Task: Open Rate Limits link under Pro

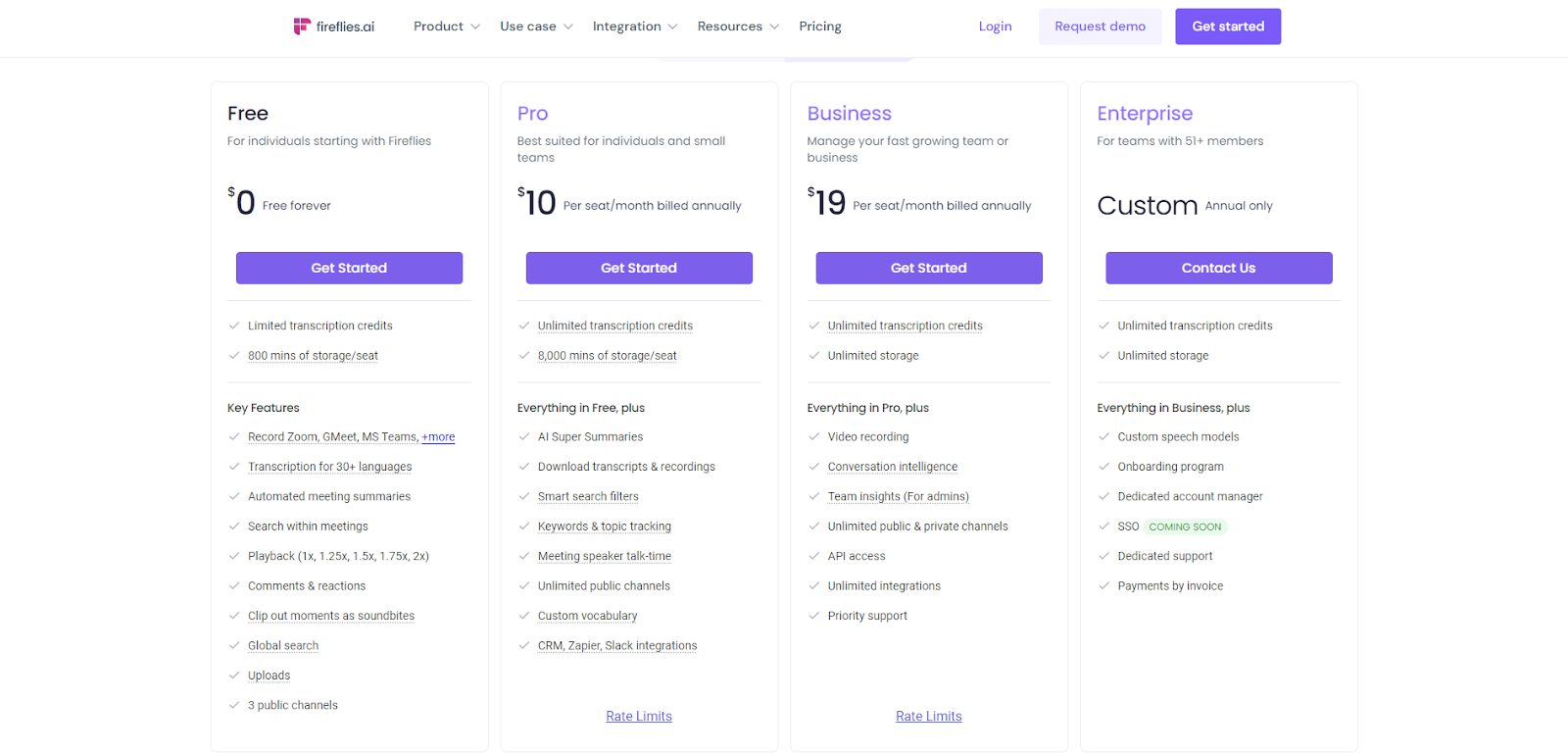Action: (639, 717)
